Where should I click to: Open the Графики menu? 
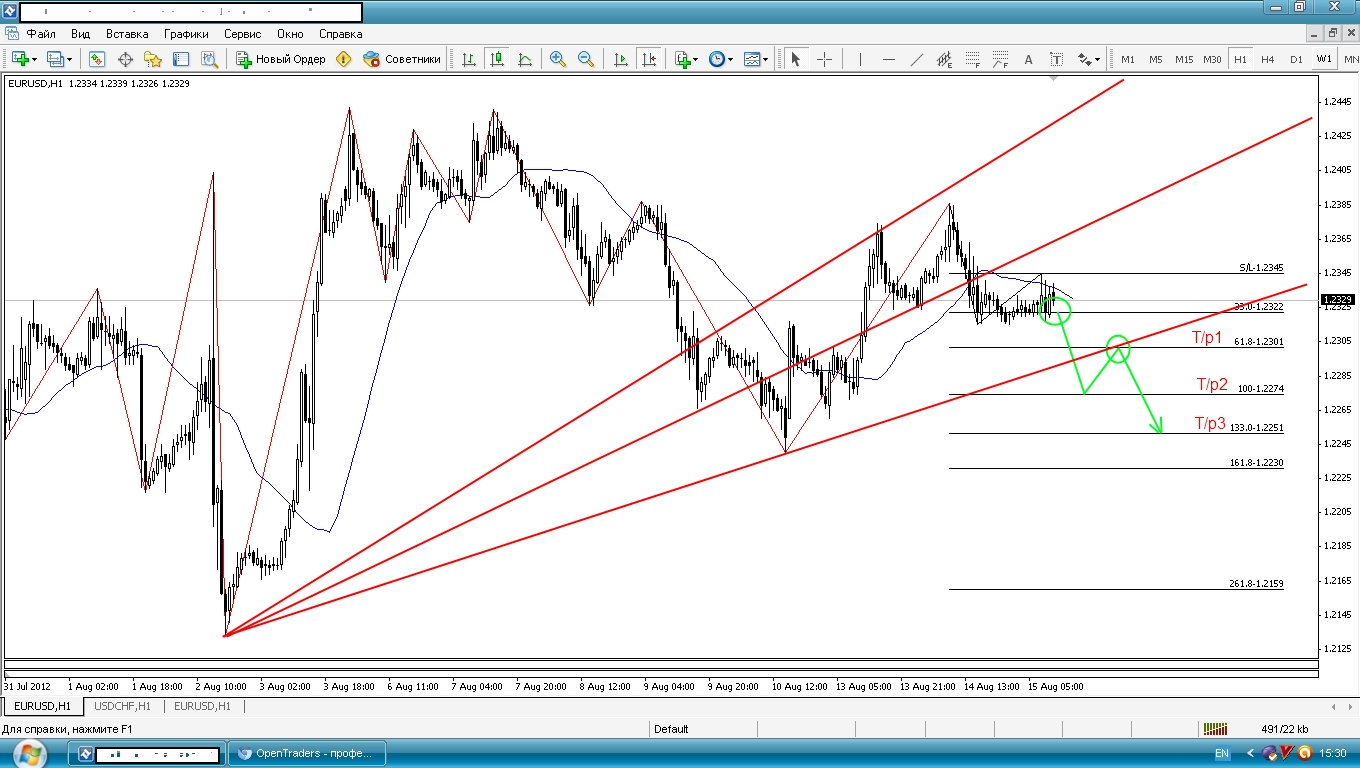click(186, 33)
